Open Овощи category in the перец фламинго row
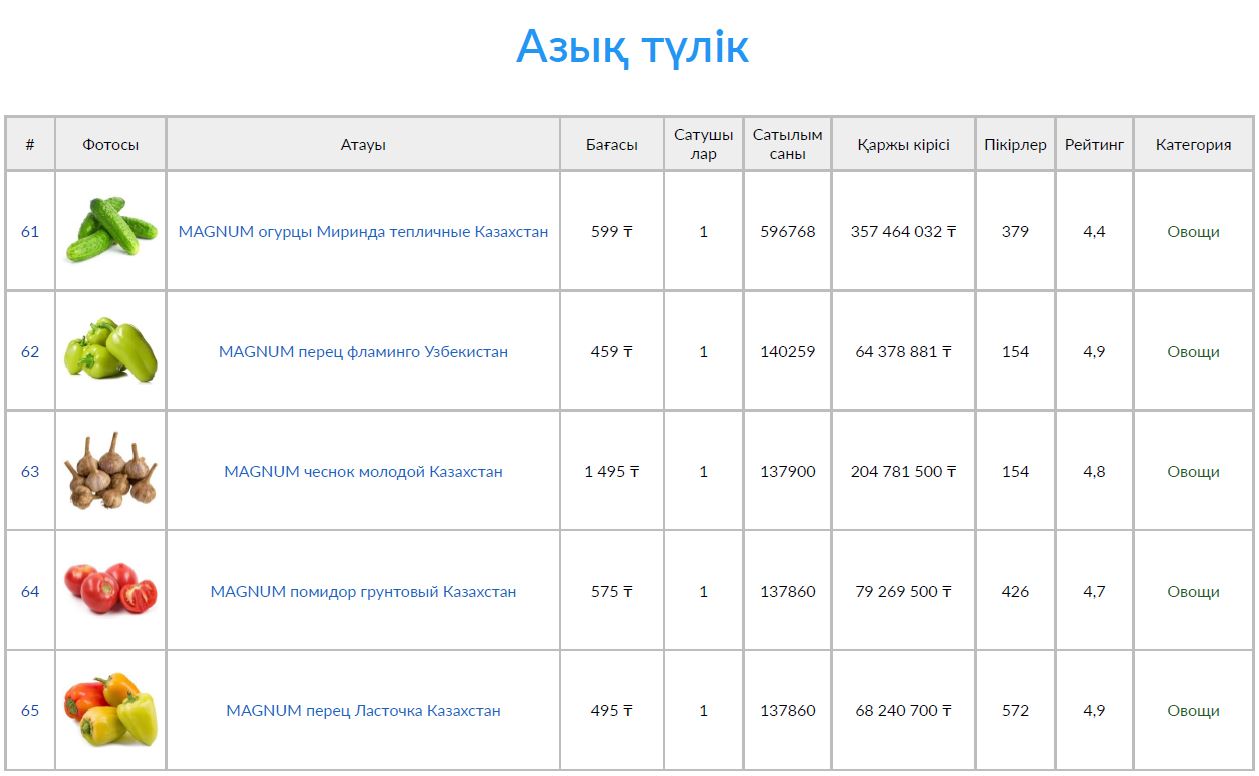Screen dimensions: 1259x776 [x=1193, y=351]
